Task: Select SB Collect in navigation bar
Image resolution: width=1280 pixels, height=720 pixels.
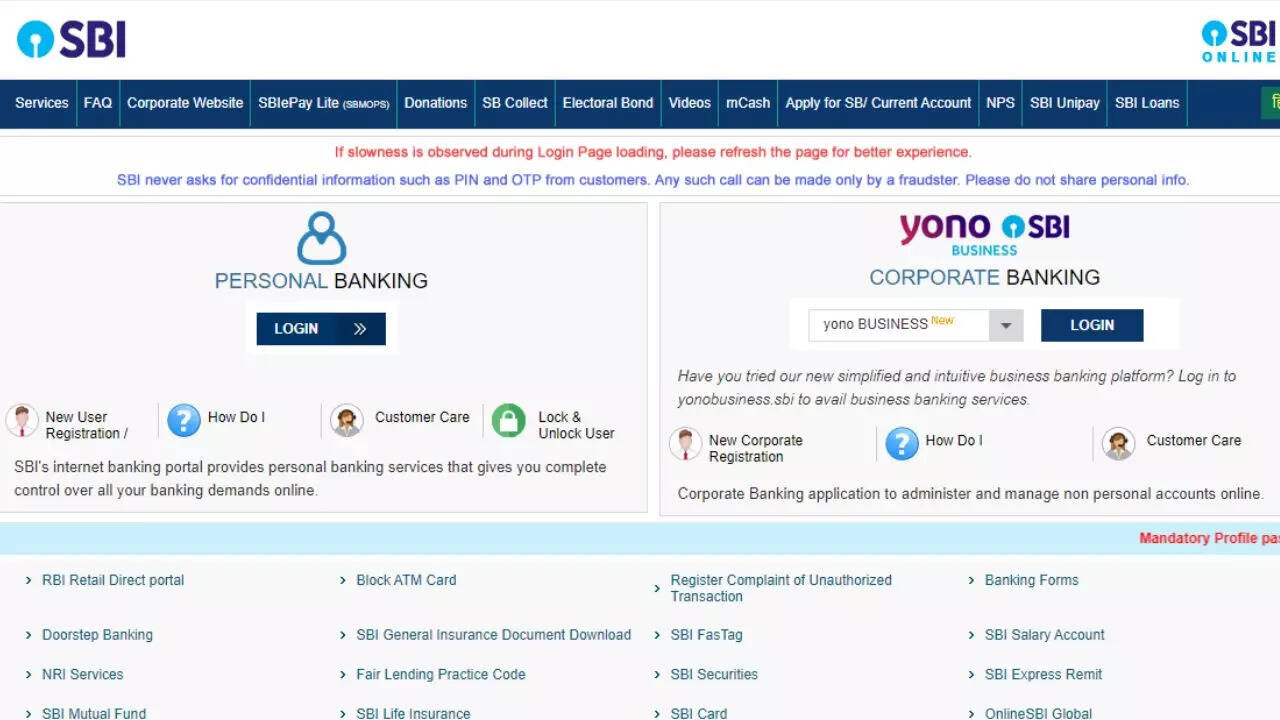Action: [x=514, y=103]
